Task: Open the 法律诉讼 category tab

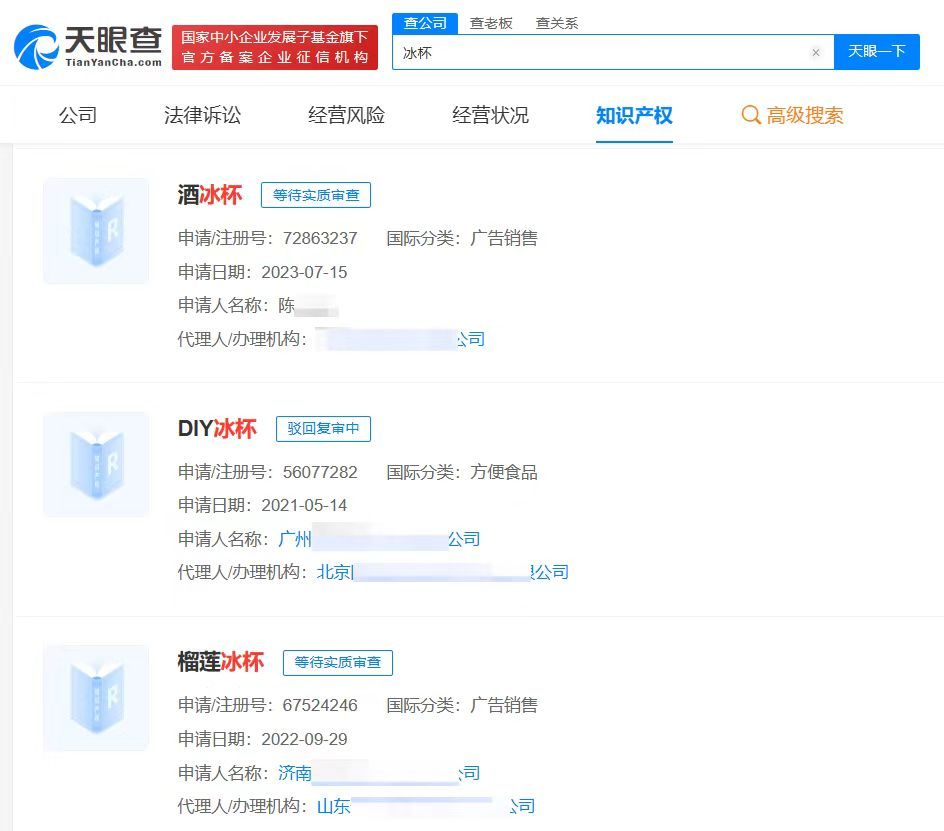Action: click(202, 115)
